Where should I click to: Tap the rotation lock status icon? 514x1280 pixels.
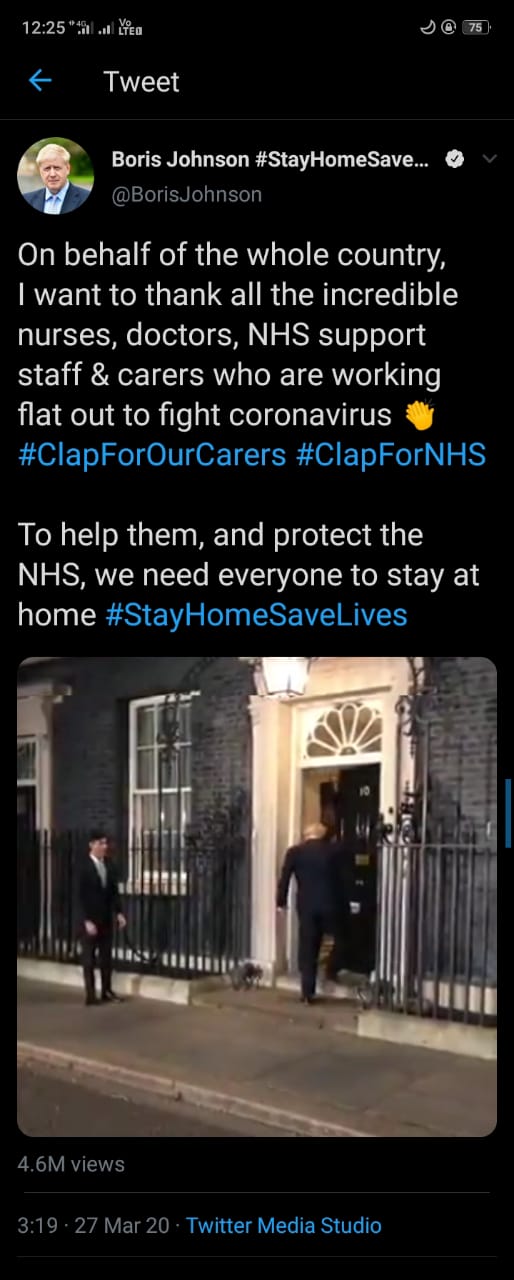(x=448, y=27)
